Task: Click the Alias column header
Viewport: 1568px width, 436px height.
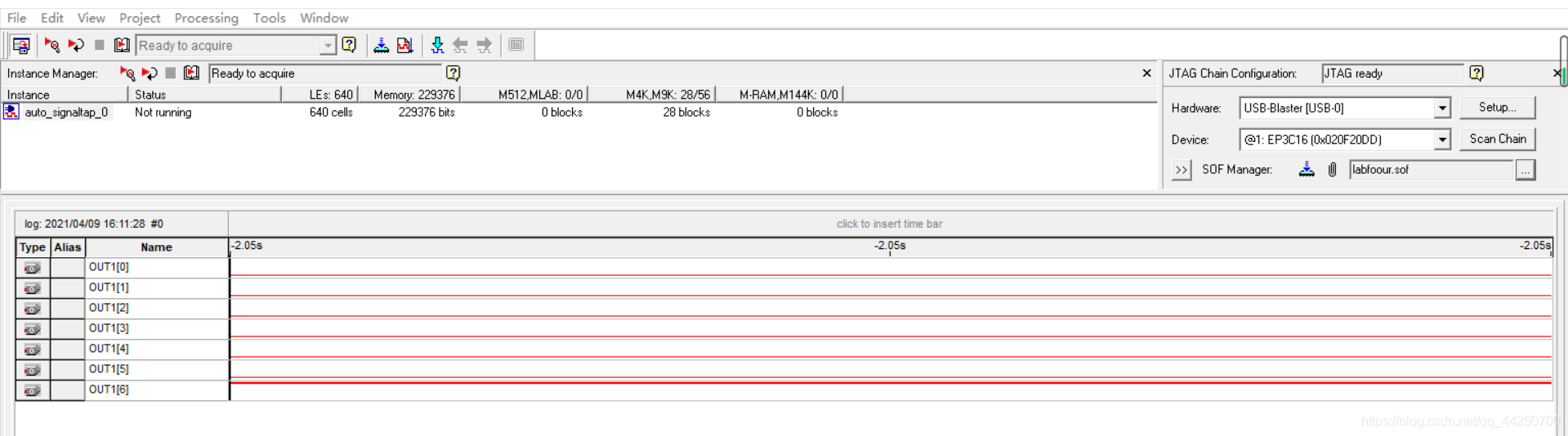Action: coord(68,247)
